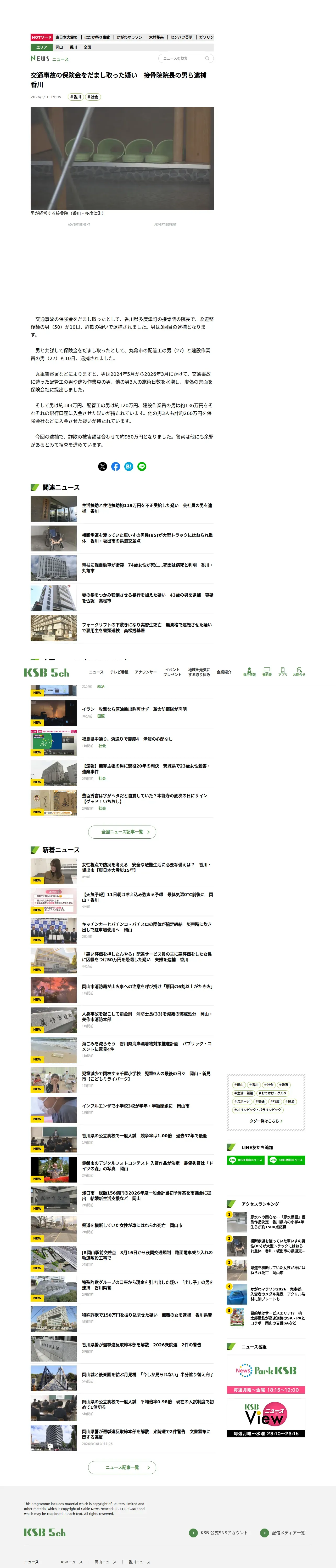
Task: Click 全国ニュース記事一覧 button
Action: click(x=122, y=832)
